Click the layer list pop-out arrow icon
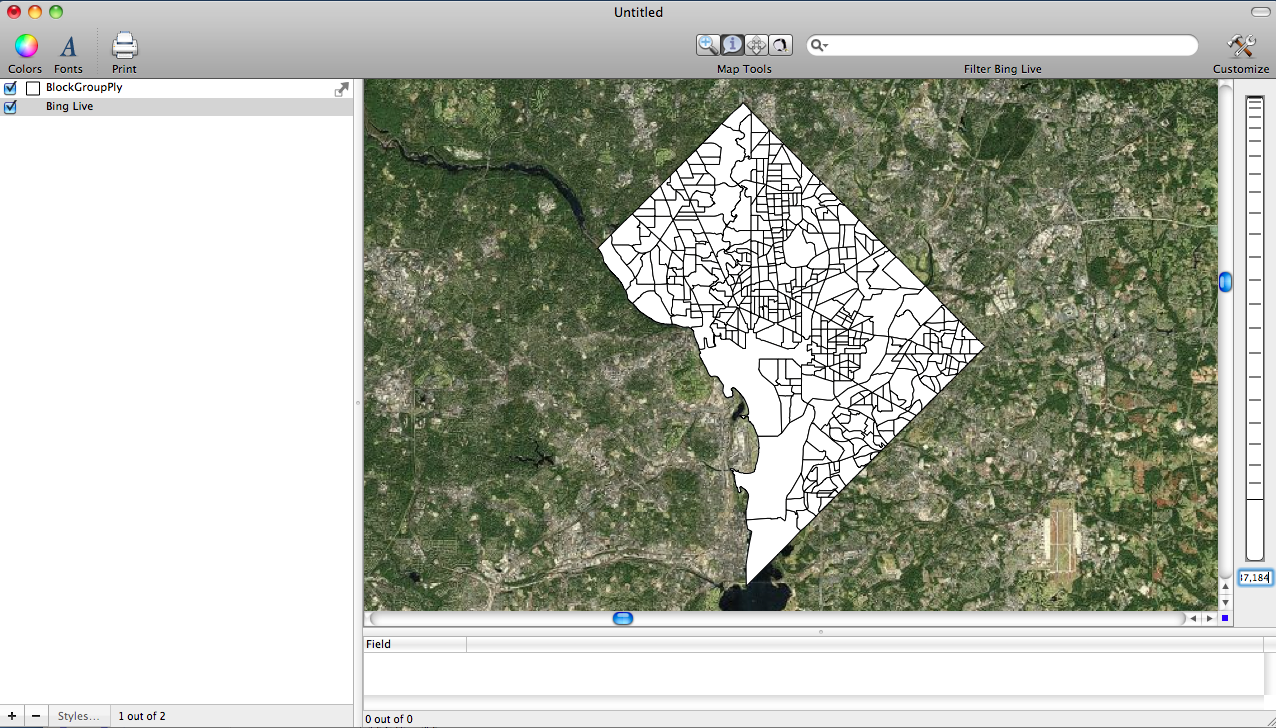This screenshot has width=1276, height=728. 341,90
